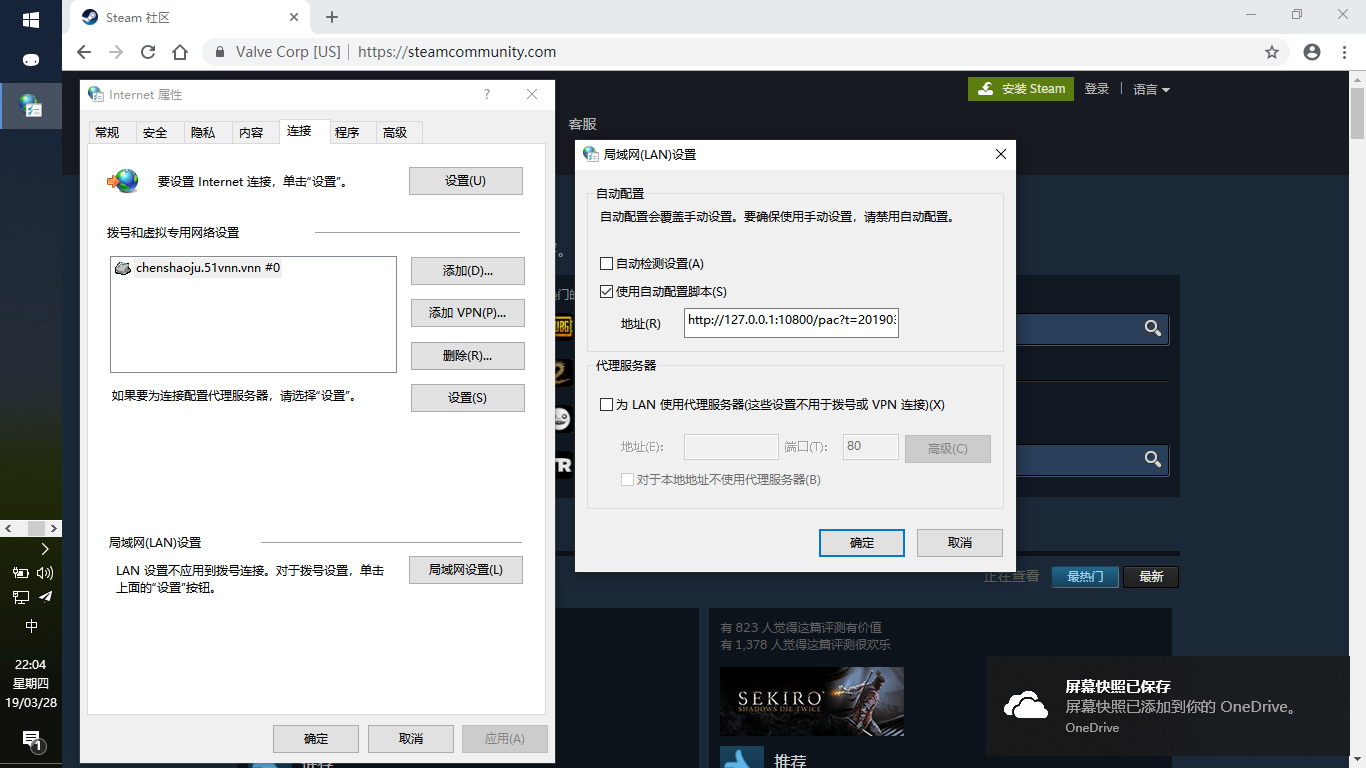
Task: Switch to the 常规 tab
Action: (111, 131)
